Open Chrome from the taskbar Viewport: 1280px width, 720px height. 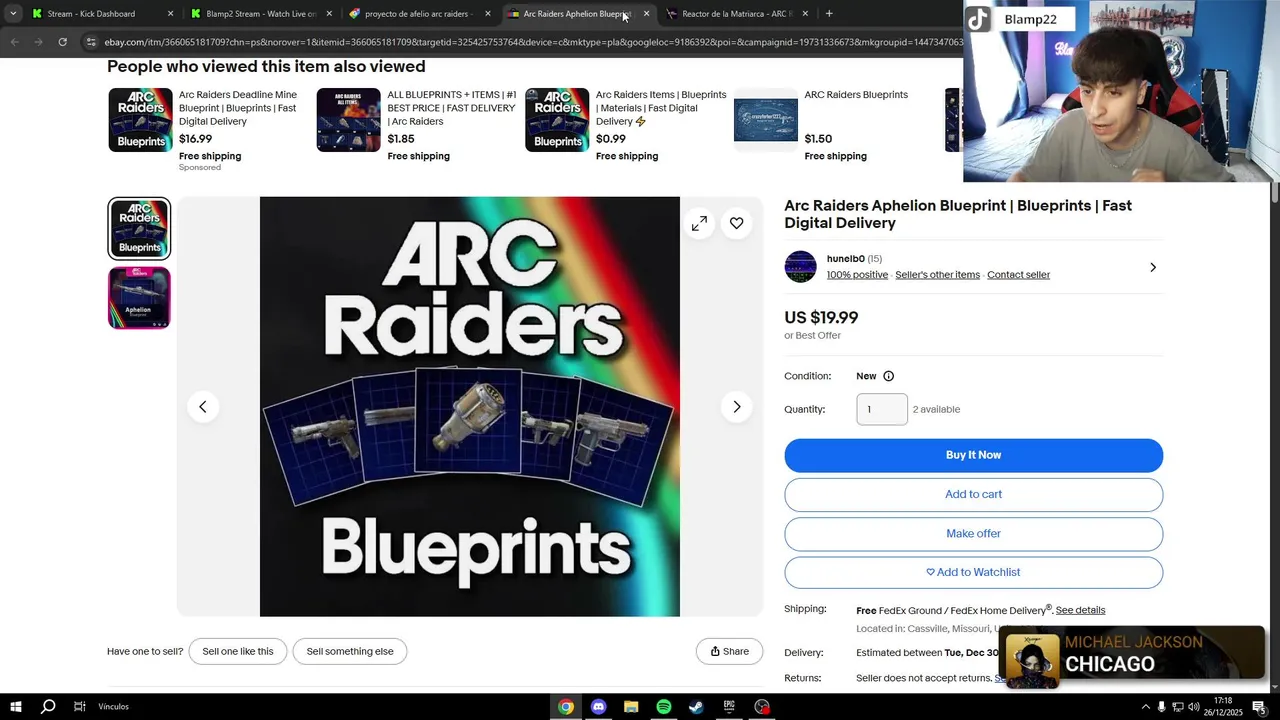(566, 707)
